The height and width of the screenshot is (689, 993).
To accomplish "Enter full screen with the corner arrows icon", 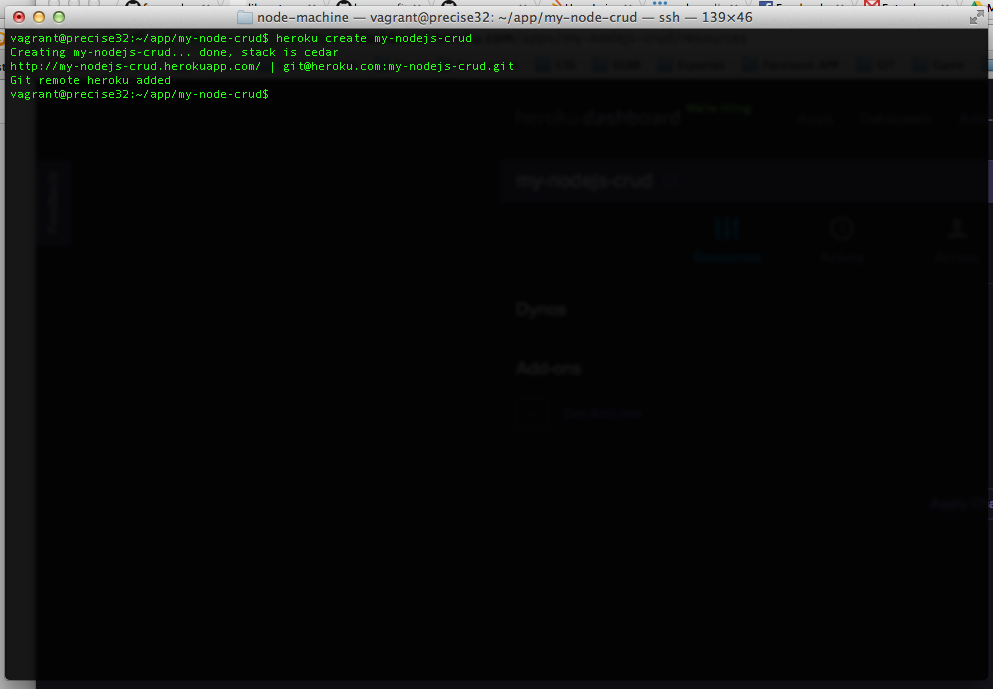I will [976, 18].
